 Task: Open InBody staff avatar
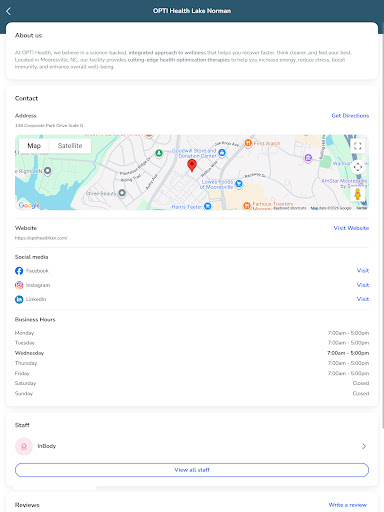(x=24, y=446)
